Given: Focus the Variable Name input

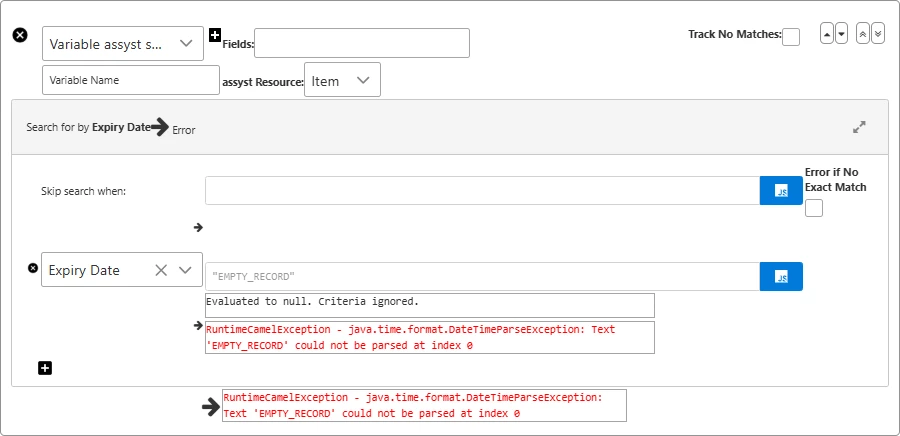Looking at the screenshot, I should (x=130, y=80).
